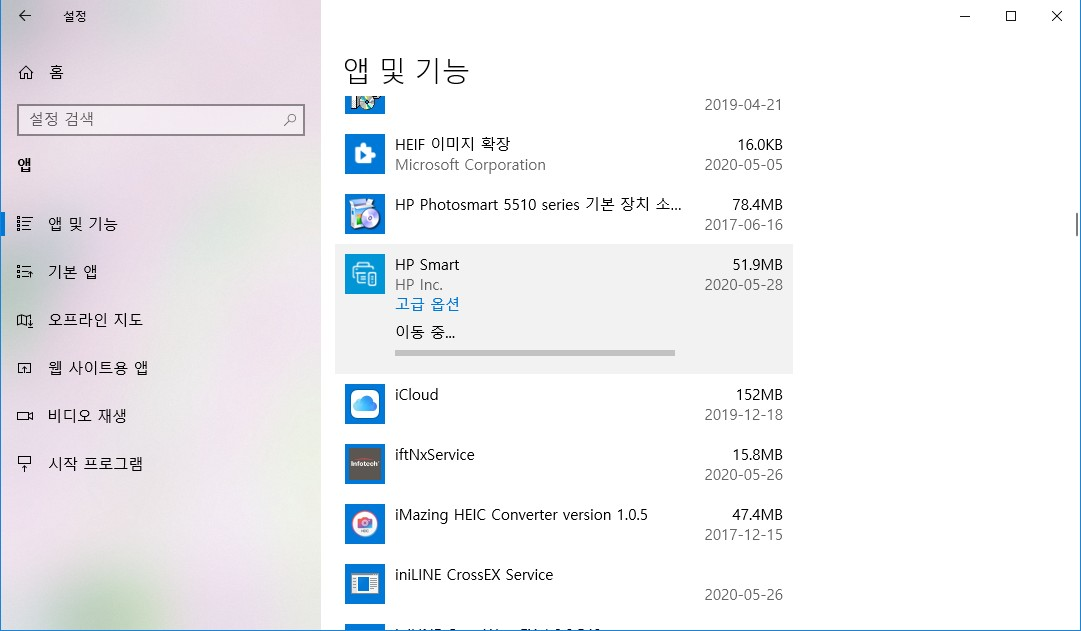This screenshot has height=631, width=1081.
Task: Open the 홈 home icon
Action: (26, 72)
